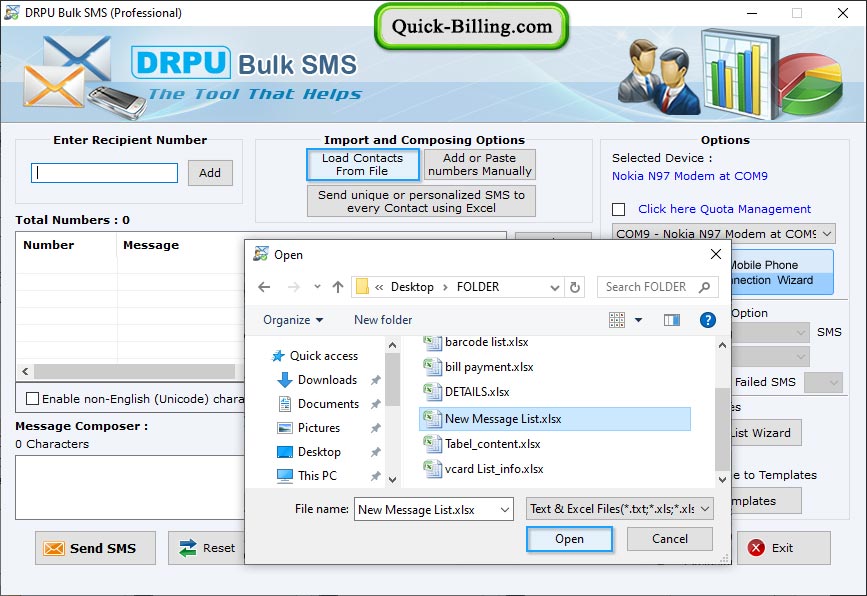
Task: Click New folder in toolbar
Action: 383,320
